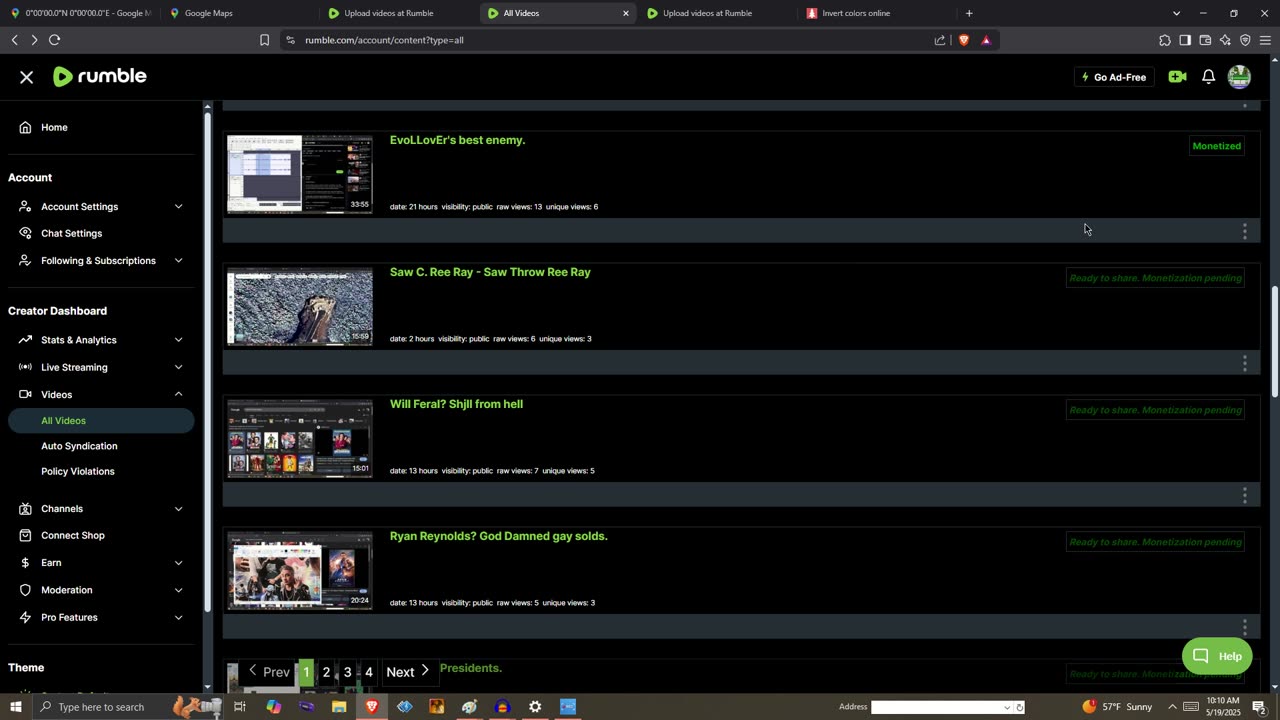Open the Windows Start menu
The image size is (1280, 720).
15,707
